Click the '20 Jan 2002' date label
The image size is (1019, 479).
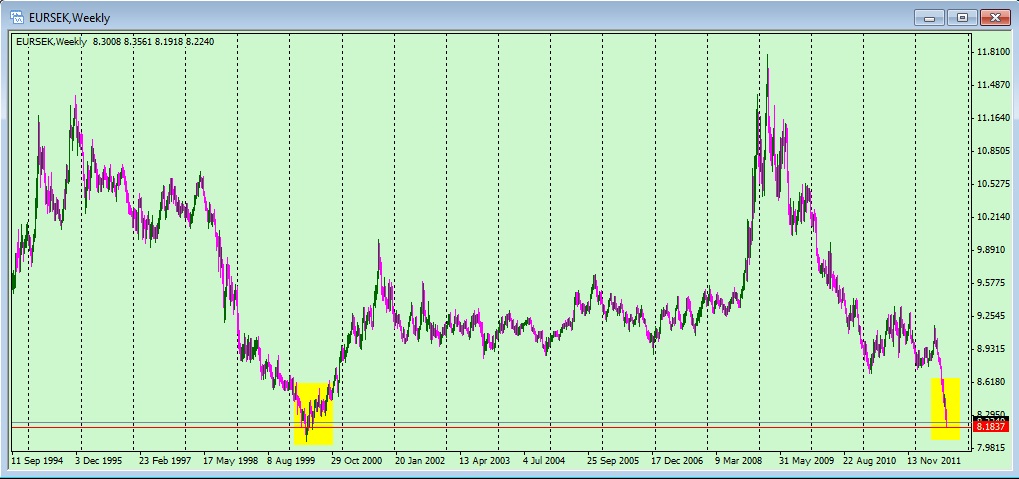[x=420, y=460]
